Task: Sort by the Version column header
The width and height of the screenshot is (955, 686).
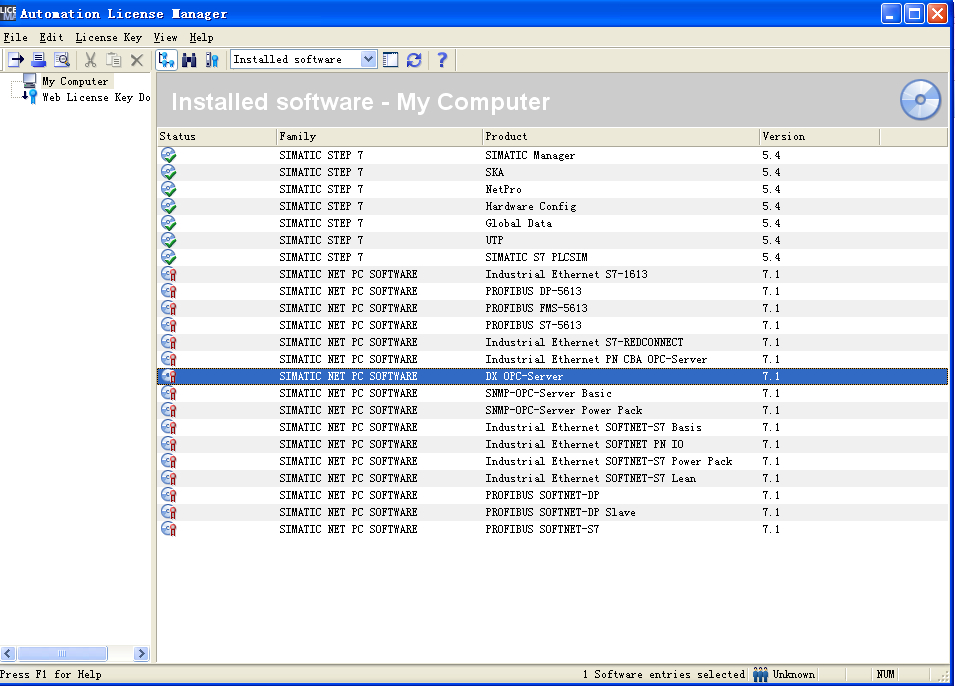Action: [x=818, y=136]
